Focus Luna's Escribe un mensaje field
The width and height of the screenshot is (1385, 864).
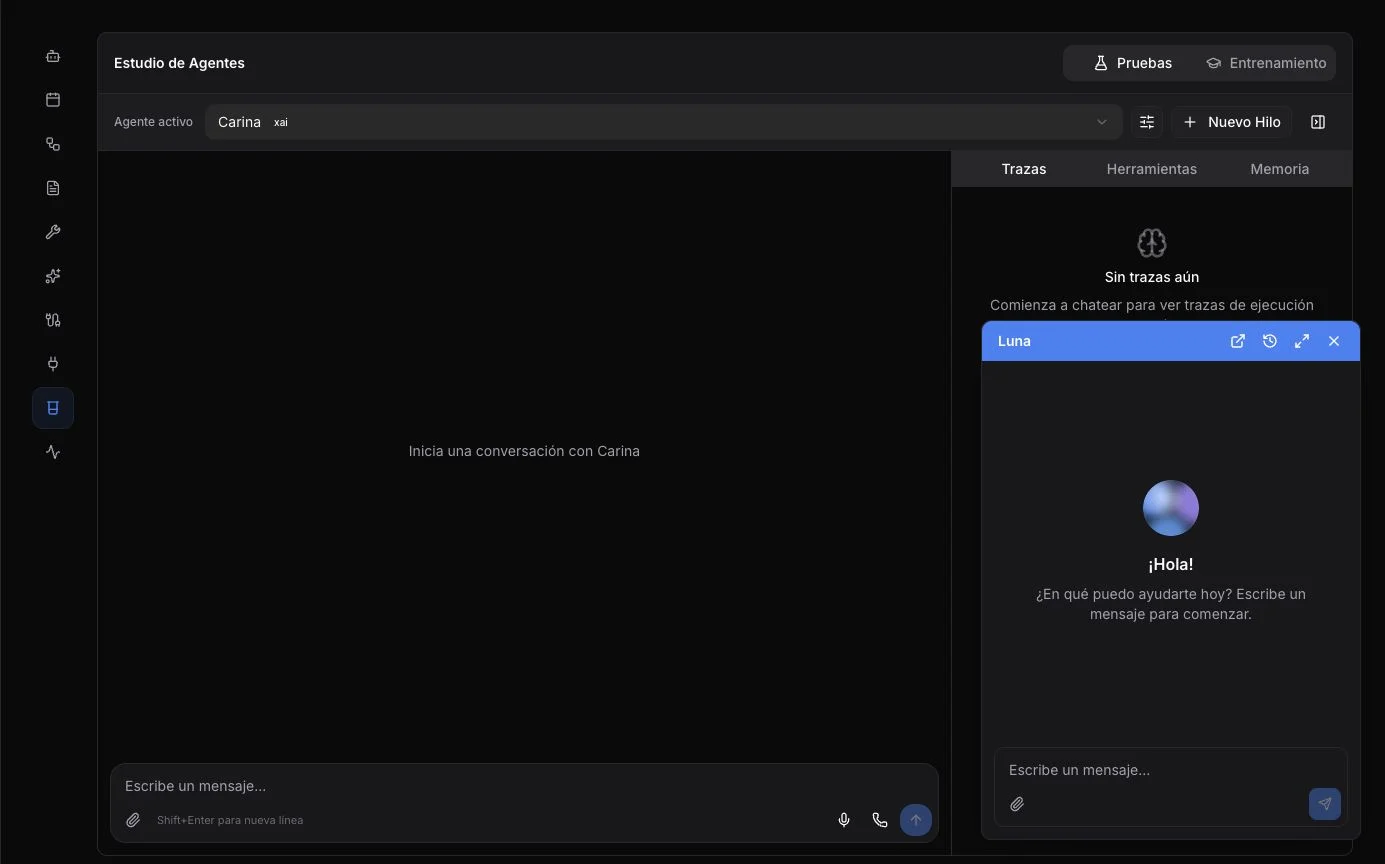pos(1170,770)
